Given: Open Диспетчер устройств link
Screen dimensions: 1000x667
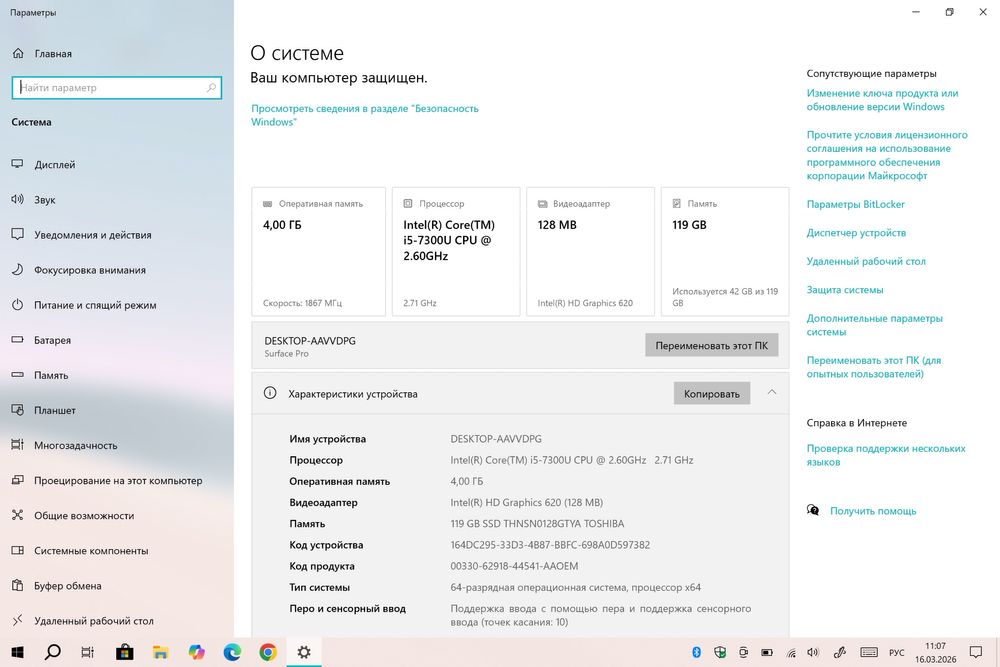Looking at the screenshot, I should pyautogui.click(x=856, y=233).
